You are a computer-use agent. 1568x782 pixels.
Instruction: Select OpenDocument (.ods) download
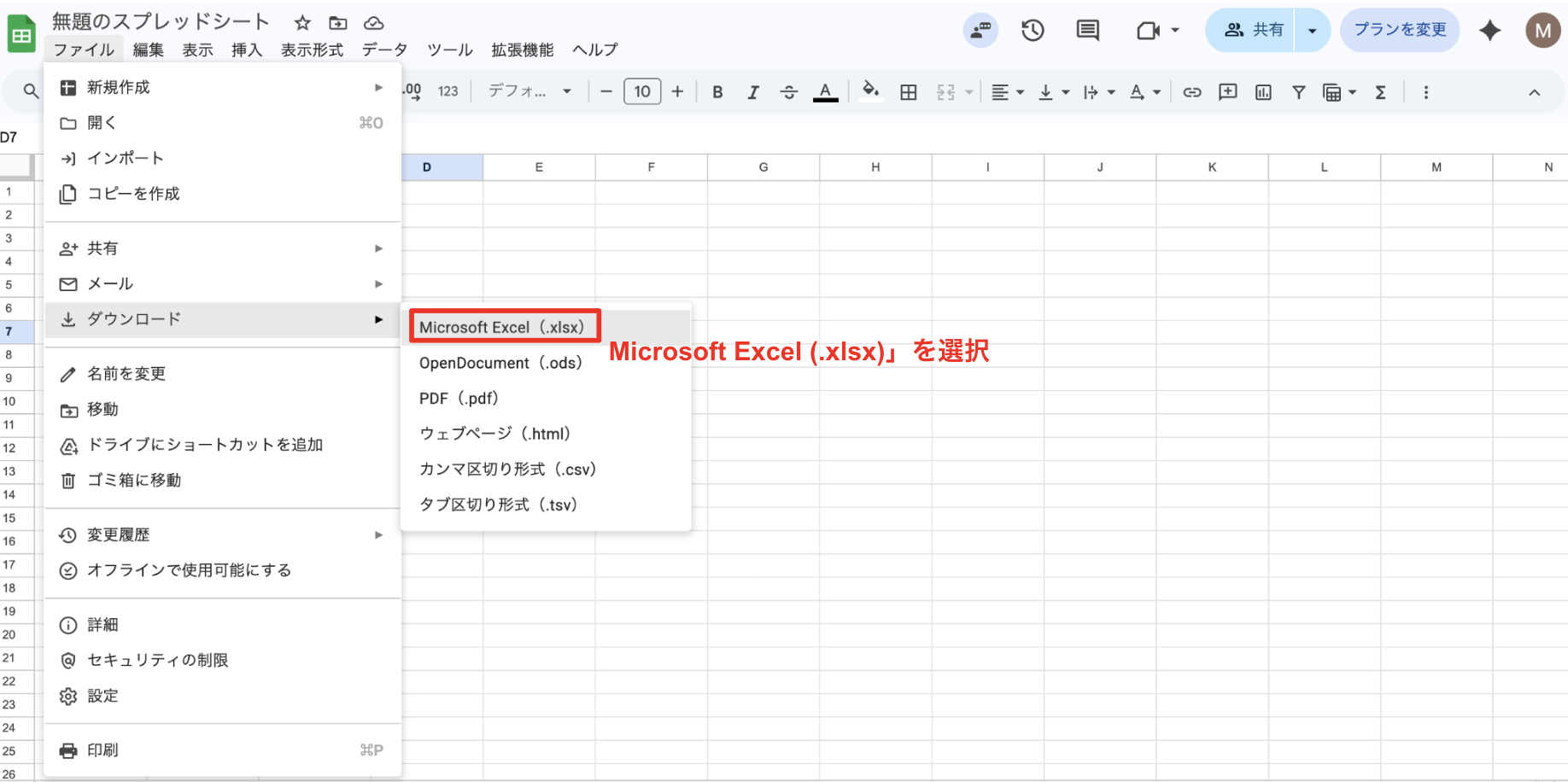pos(546,363)
